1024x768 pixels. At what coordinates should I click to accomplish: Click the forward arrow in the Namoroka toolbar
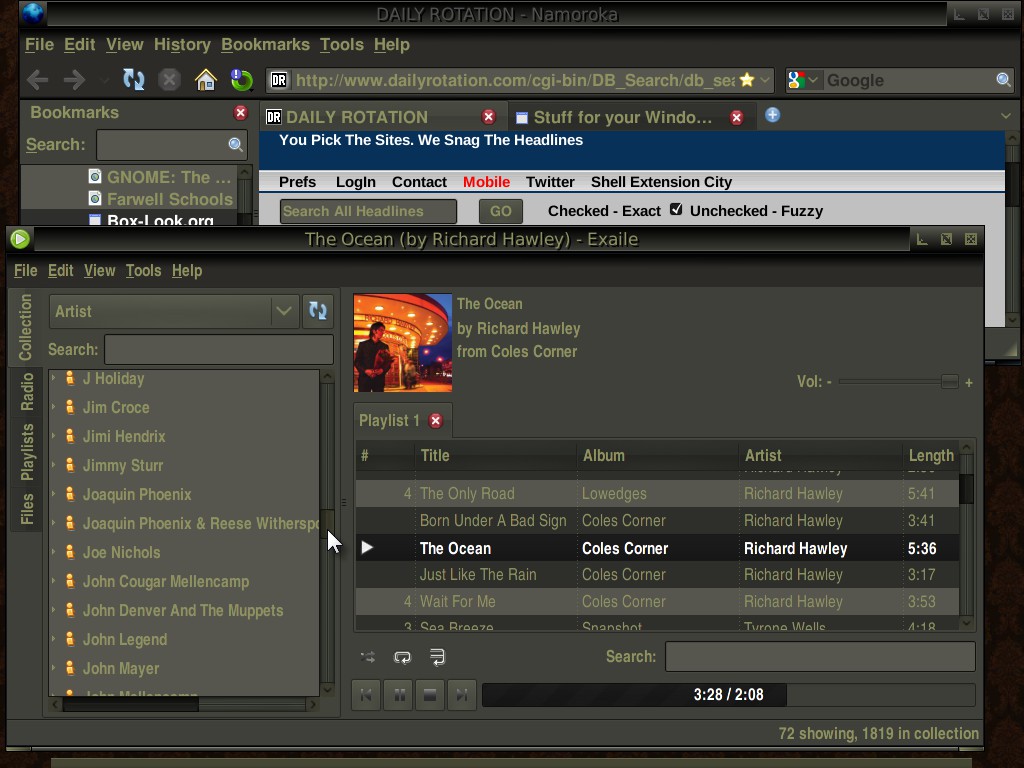74,80
